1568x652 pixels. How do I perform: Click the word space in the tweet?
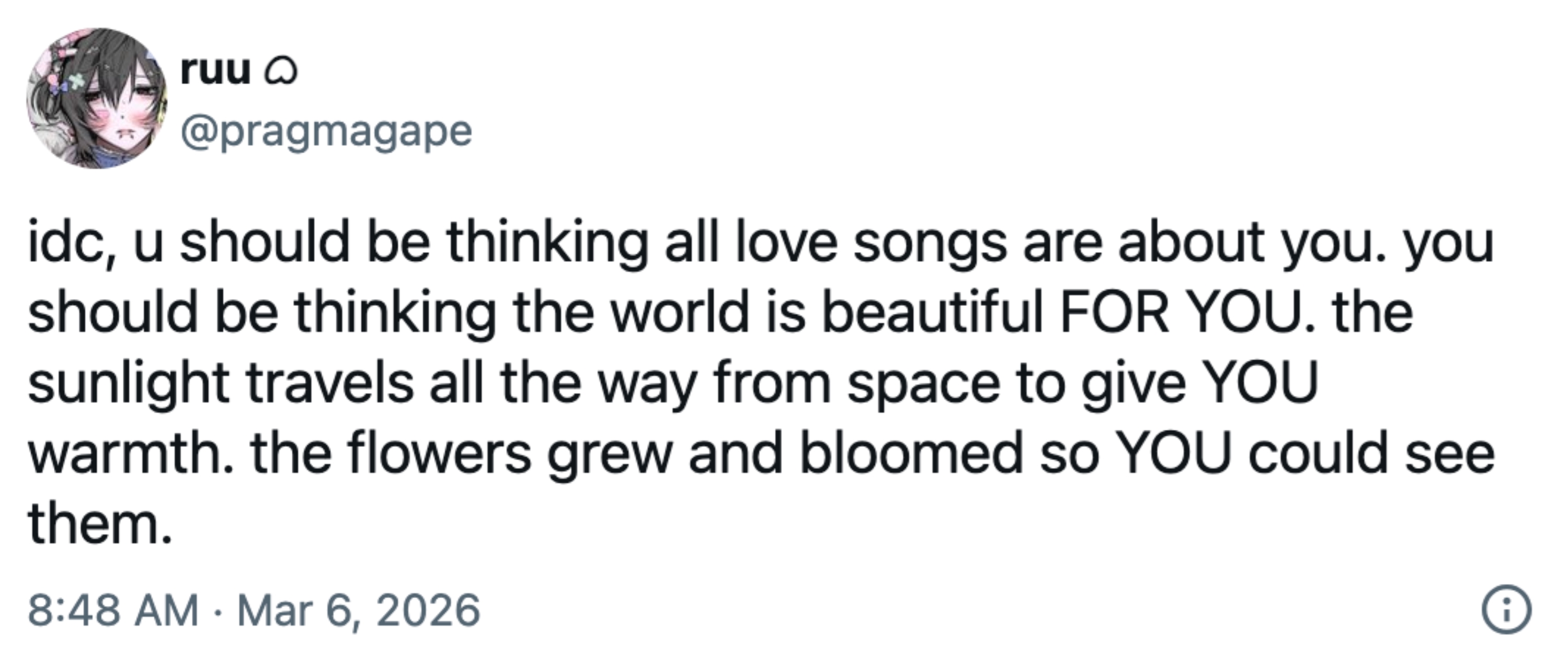pyautogui.click(x=923, y=384)
